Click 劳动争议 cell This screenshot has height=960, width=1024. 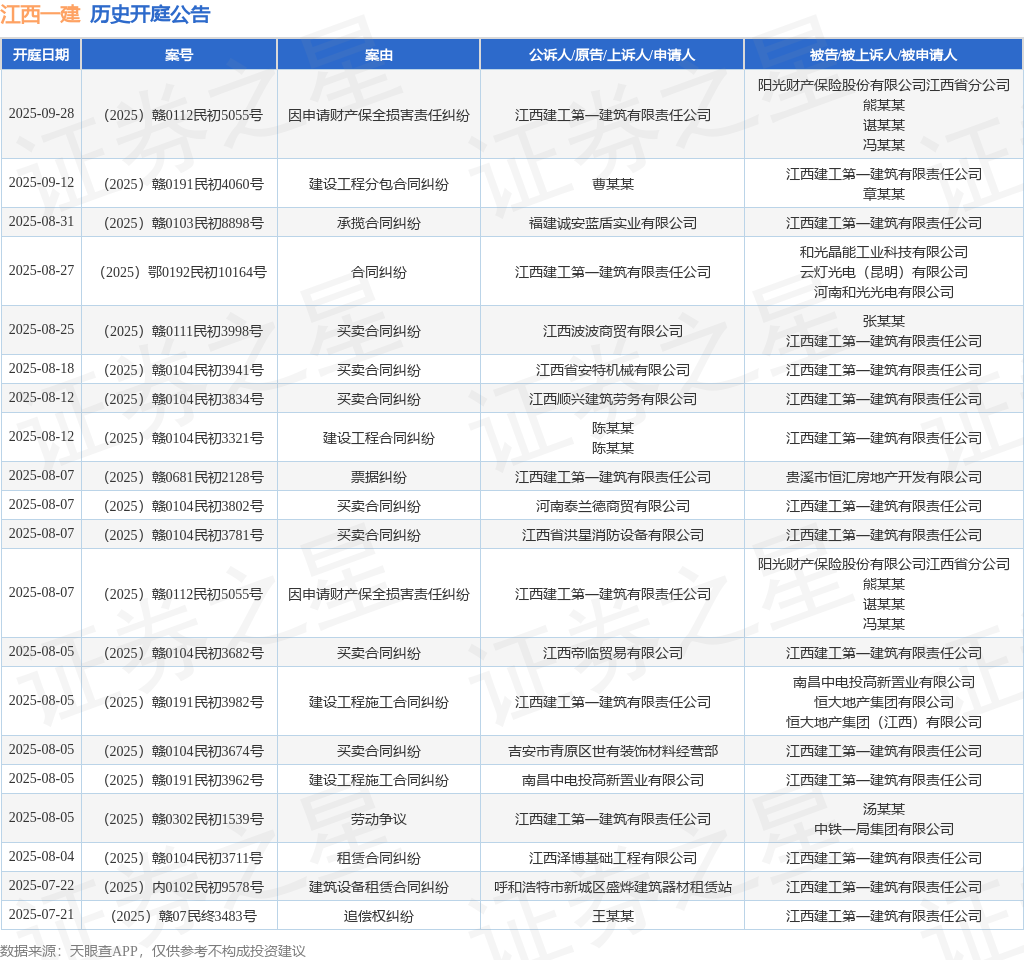(x=379, y=819)
